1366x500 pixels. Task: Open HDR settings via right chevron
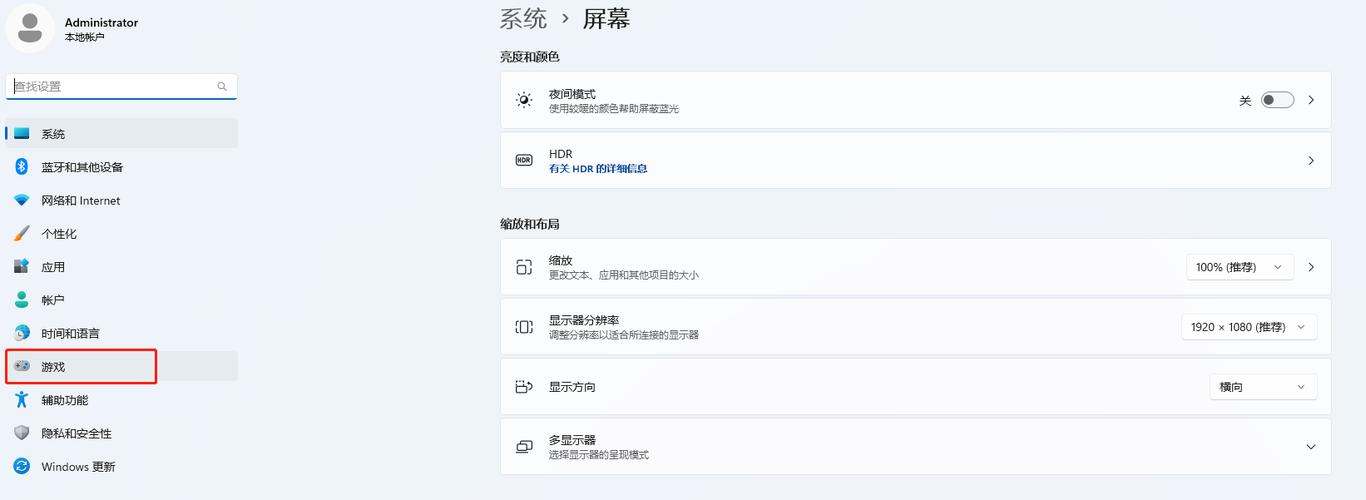coord(1311,160)
